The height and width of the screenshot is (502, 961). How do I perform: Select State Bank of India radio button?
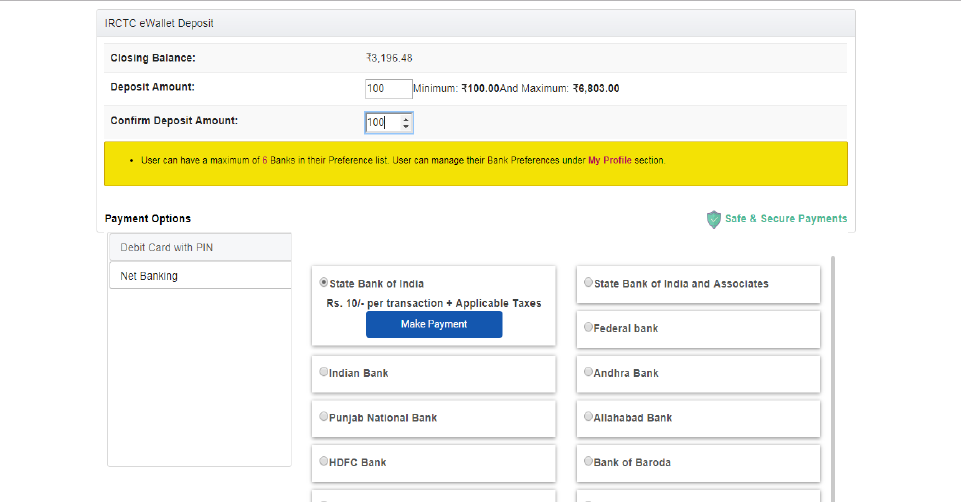pyautogui.click(x=324, y=283)
